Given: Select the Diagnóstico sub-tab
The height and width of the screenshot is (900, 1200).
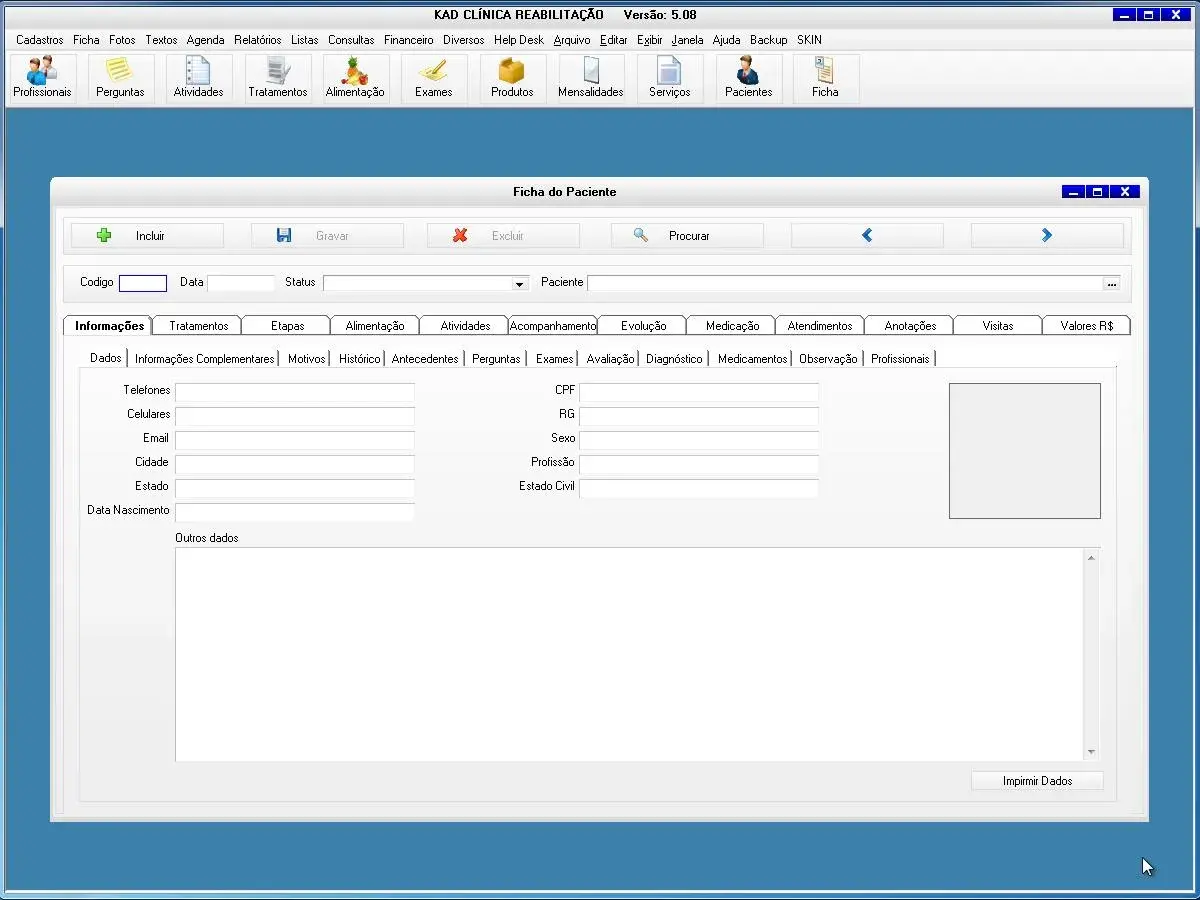Looking at the screenshot, I should pyautogui.click(x=674, y=359).
